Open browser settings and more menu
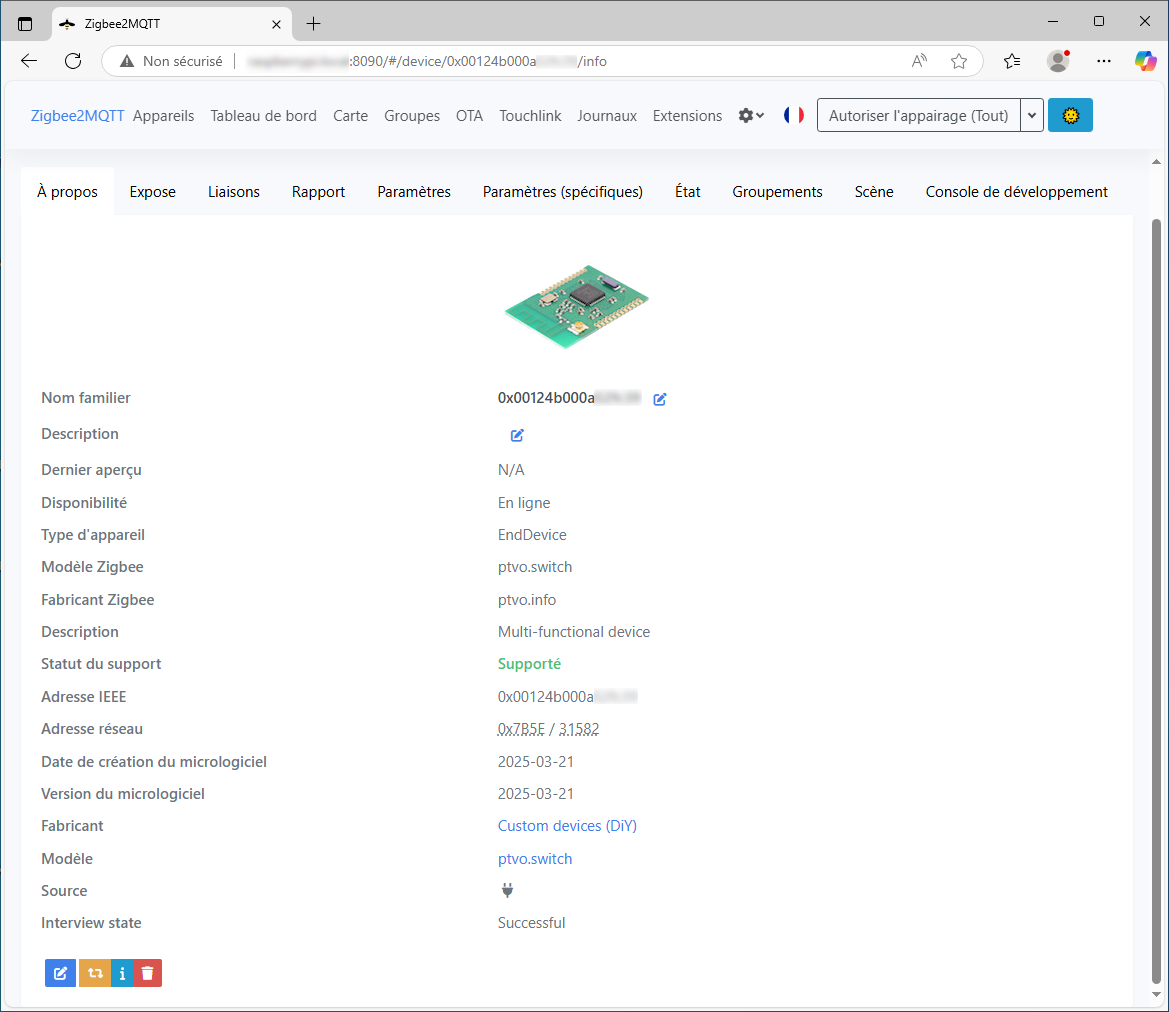1169x1012 pixels. click(1103, 61)
